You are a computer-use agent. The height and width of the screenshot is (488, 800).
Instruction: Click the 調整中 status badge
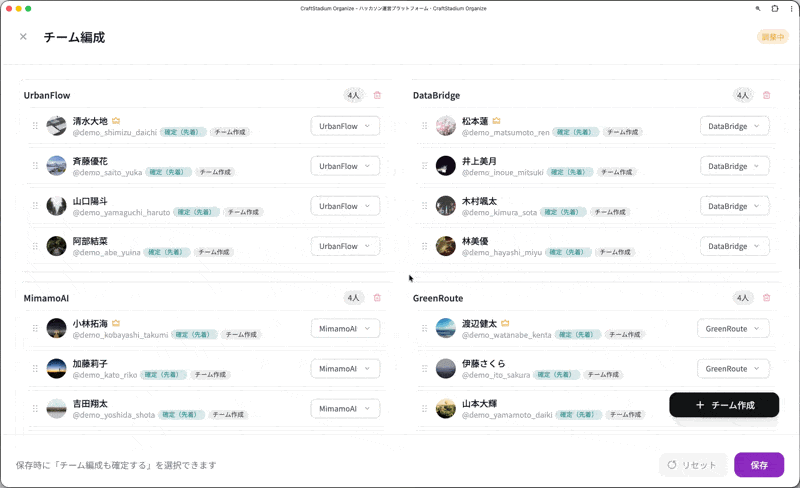click(772, 37)
